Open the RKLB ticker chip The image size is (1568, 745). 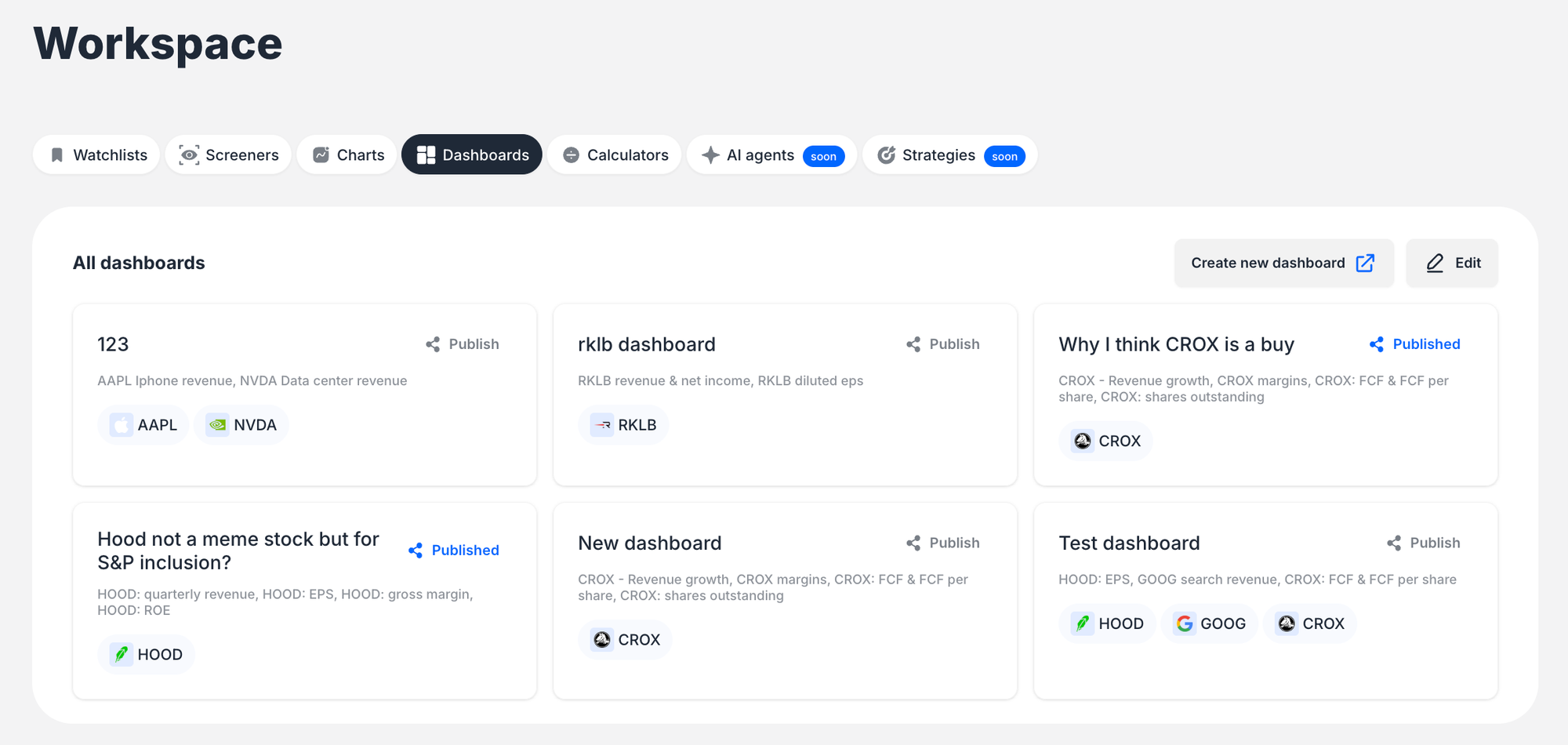click(x=623, y=425)
